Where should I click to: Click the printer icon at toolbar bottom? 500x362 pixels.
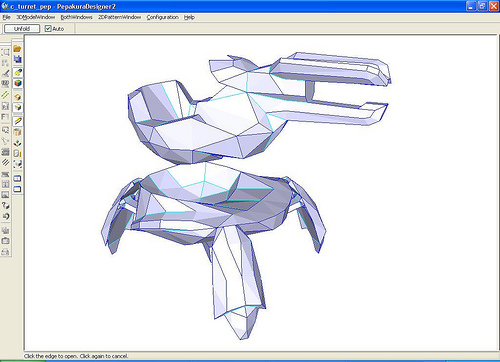tap(5, 252)
